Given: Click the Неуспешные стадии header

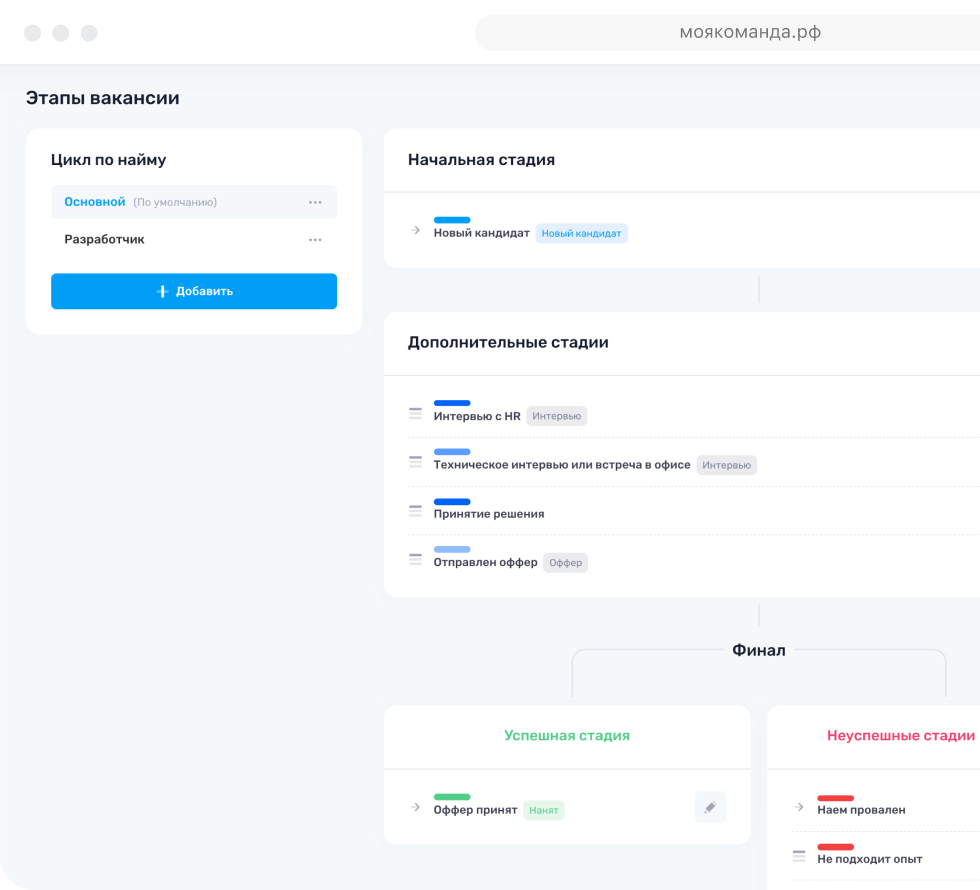Looking at the screenshot, I should tap(901, 736).
